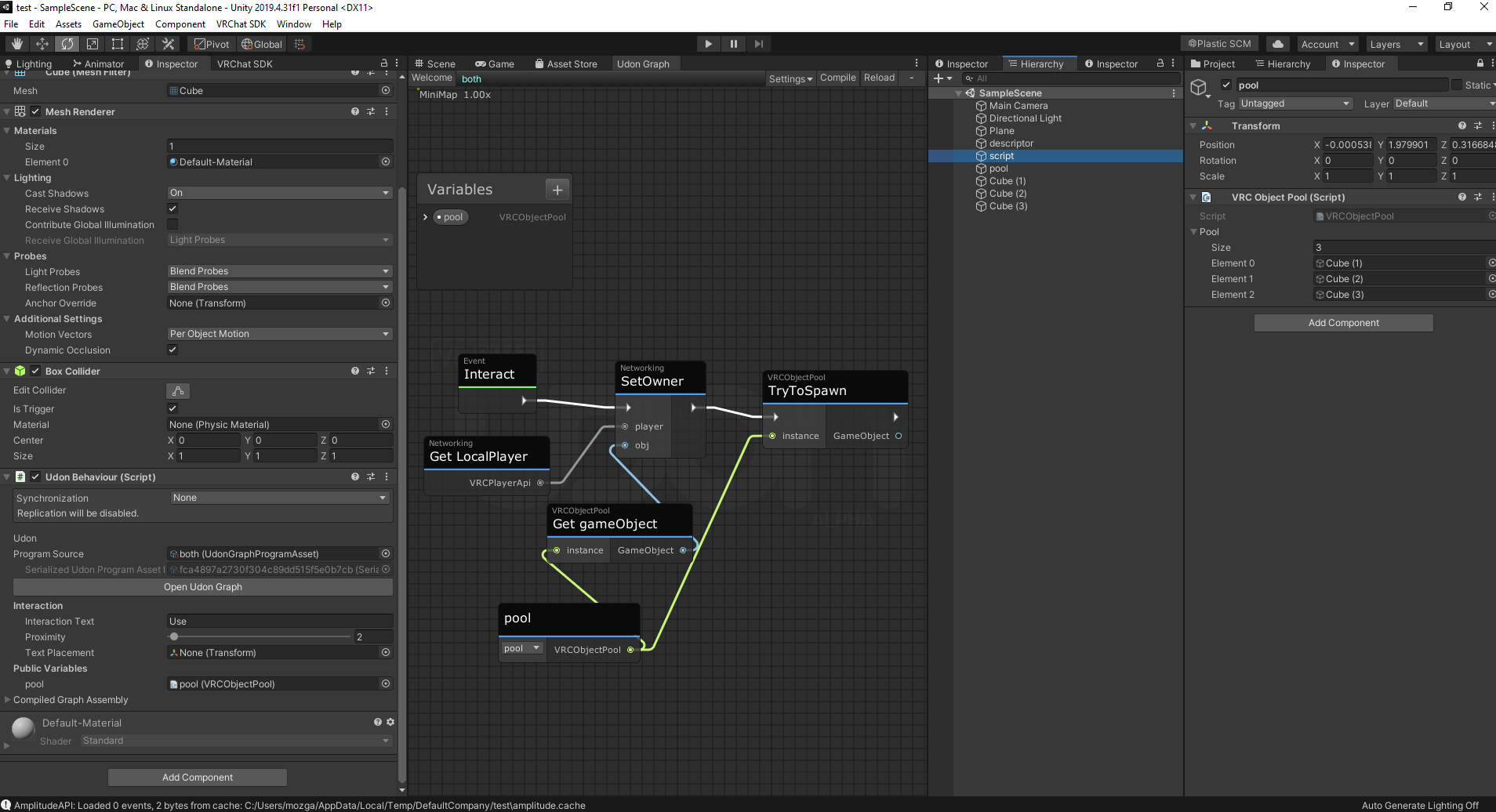Open the VRChat SDK menu
1496x812 pixels.
click(x=241, y=24)
